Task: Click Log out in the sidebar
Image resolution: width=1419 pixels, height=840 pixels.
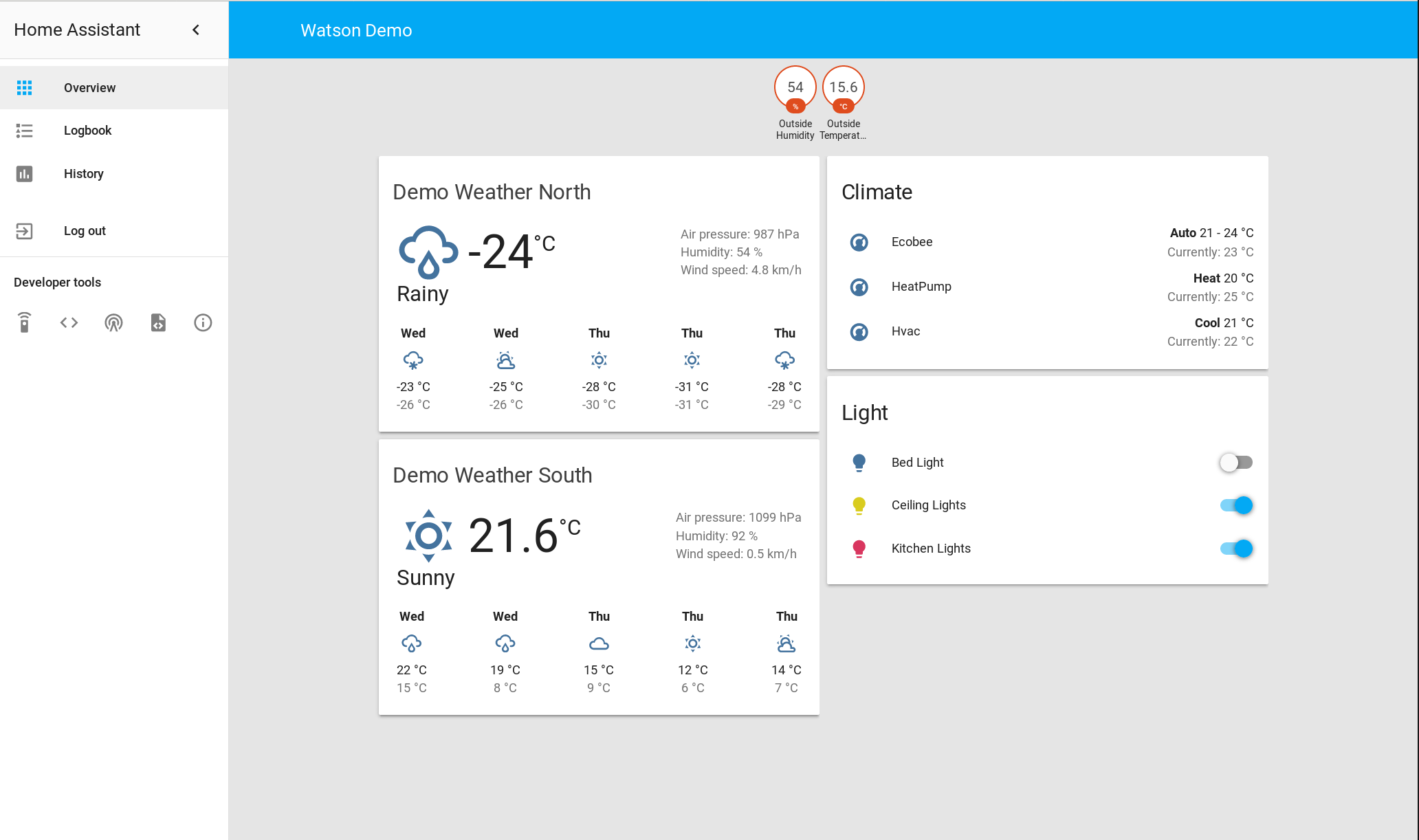Action: pos(85,231)
